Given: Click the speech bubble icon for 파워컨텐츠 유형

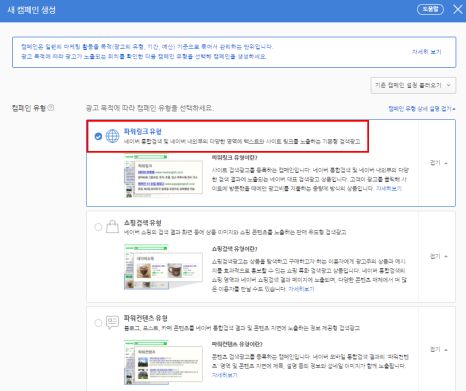Looking at the screenshot, I should [x=112, y=322].
